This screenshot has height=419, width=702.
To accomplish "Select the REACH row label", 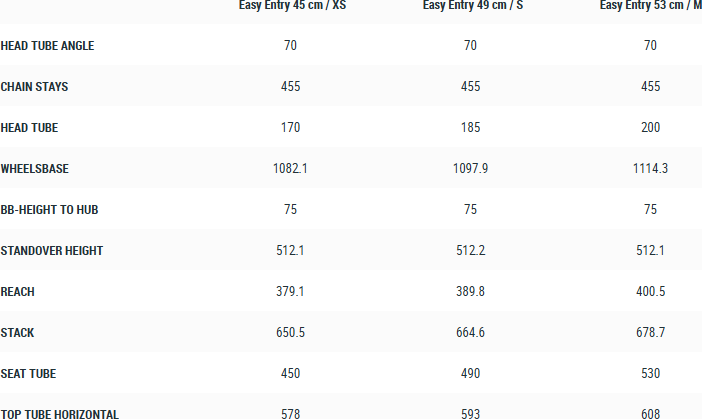I will 20,292.
